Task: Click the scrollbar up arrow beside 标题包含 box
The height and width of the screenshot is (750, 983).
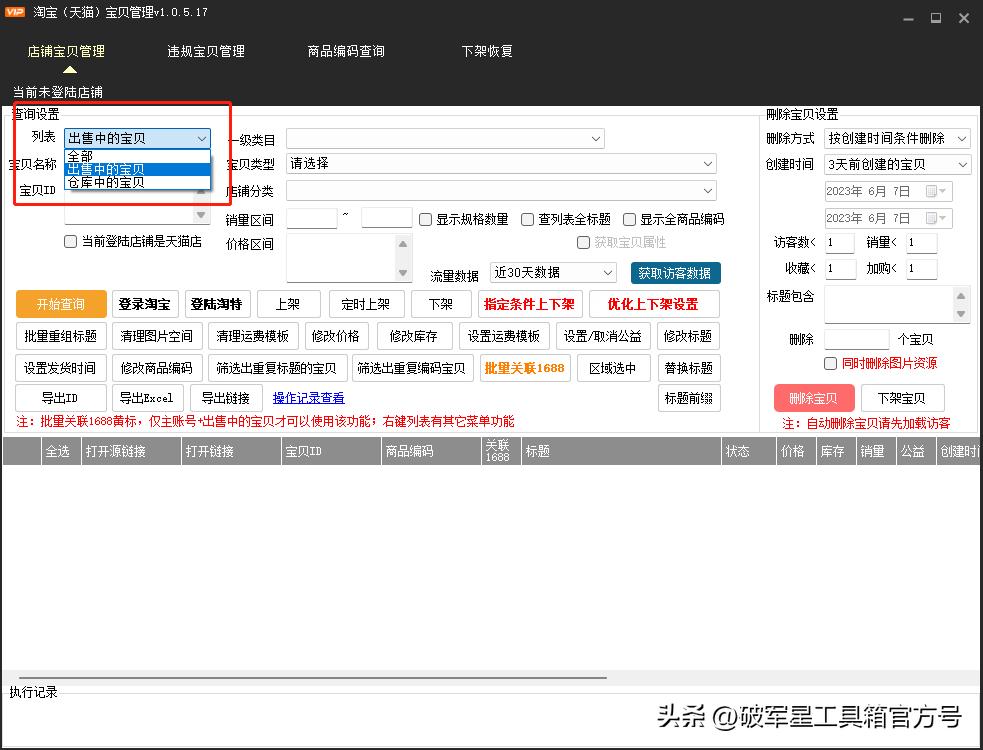Action: click(x=961, y=296)
